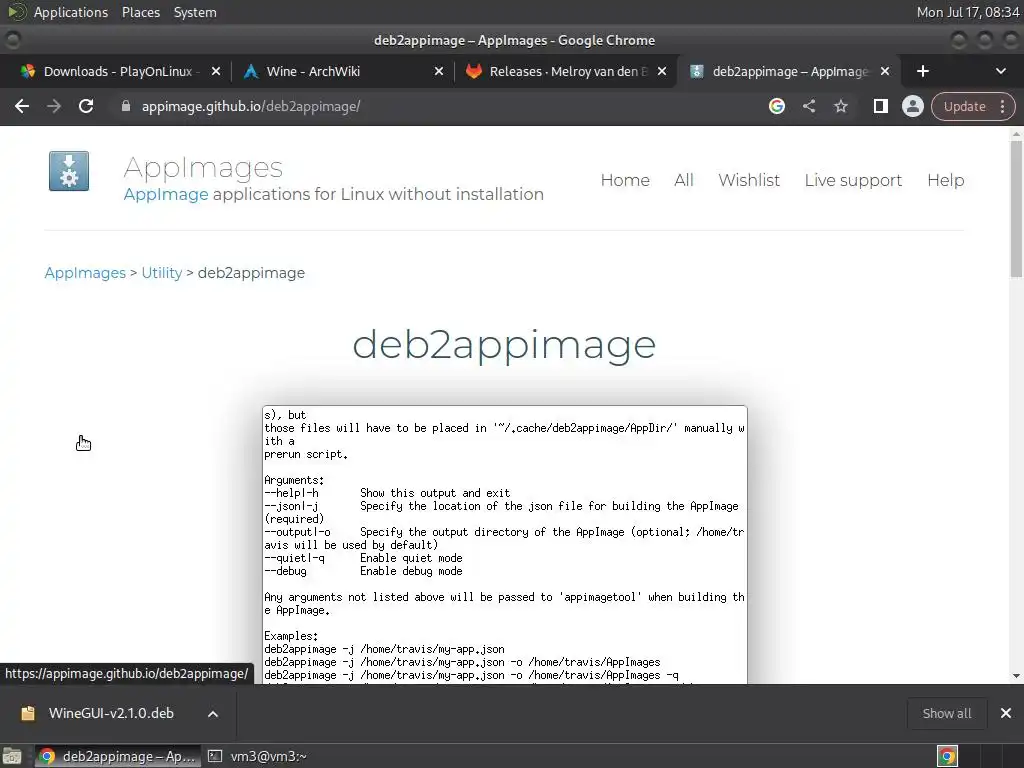Click the forward navigation arrow

[x=54, y=106]
